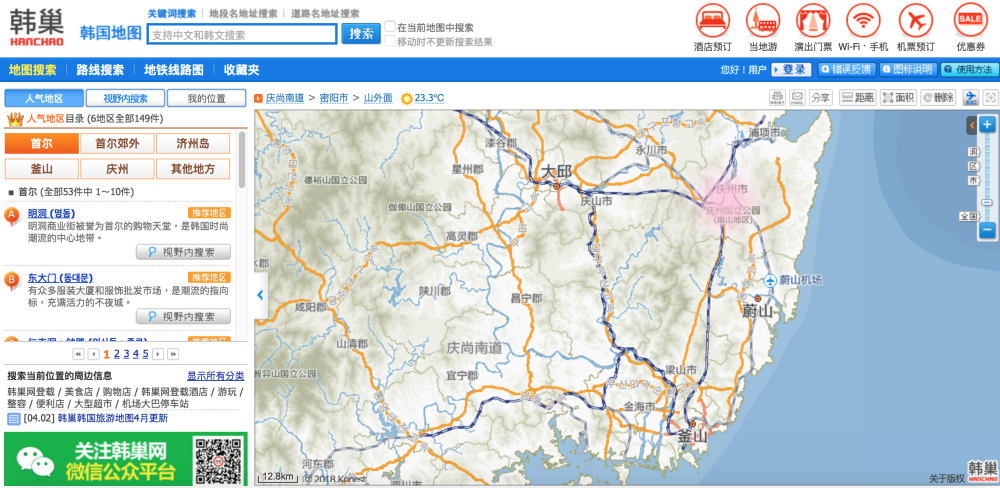Click marker B pin for Dongdaemun

(11, 281)
